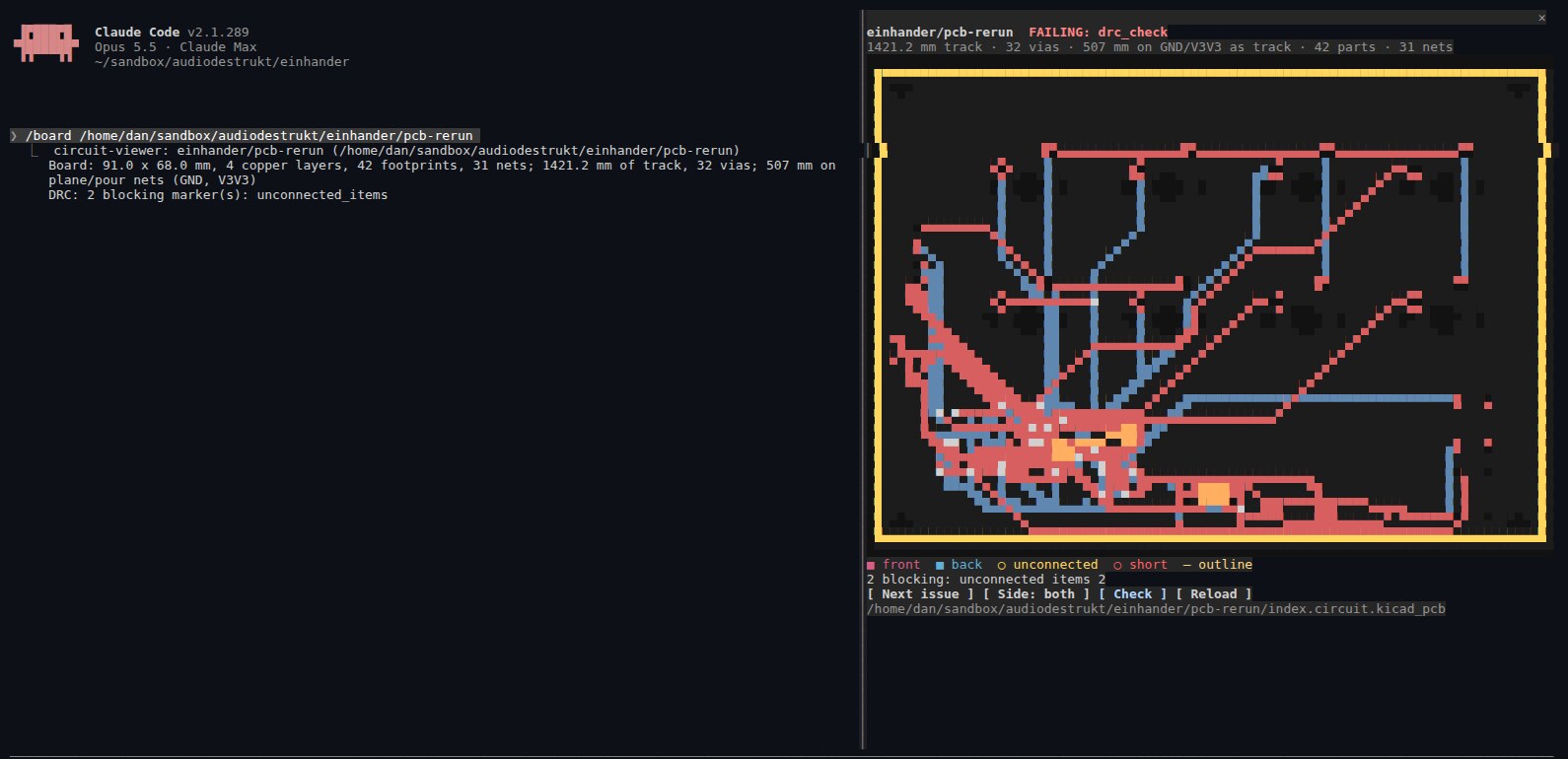Click the PCB board layout preview
1568x759 pixels.
1210,305
